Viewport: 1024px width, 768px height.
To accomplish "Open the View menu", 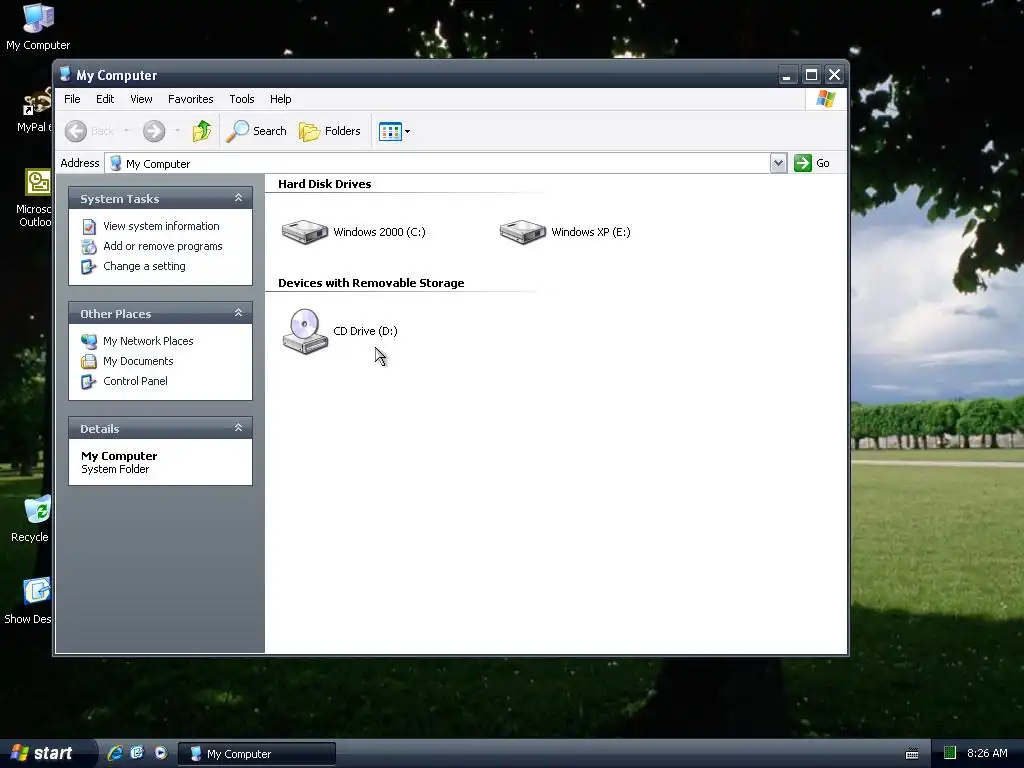I will 141,99.
